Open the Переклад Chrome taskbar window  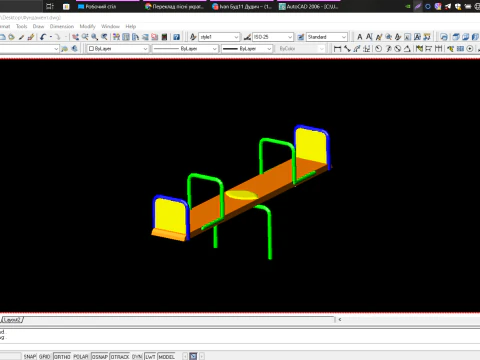tap(175, 6)
